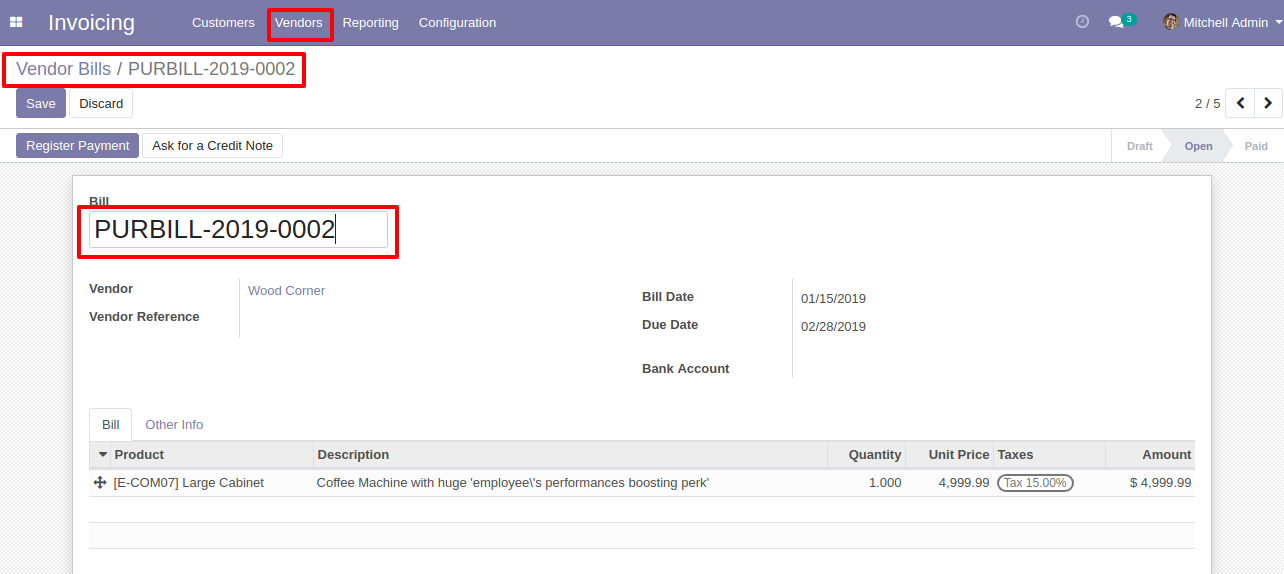Click Bill Date value 01/15/2019
This screenshot has height=574, width=1284.
833,299
